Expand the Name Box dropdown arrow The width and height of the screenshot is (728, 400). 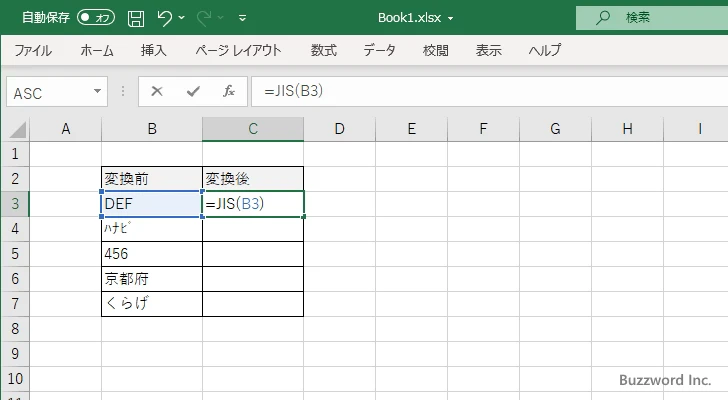tap(98, 91)
